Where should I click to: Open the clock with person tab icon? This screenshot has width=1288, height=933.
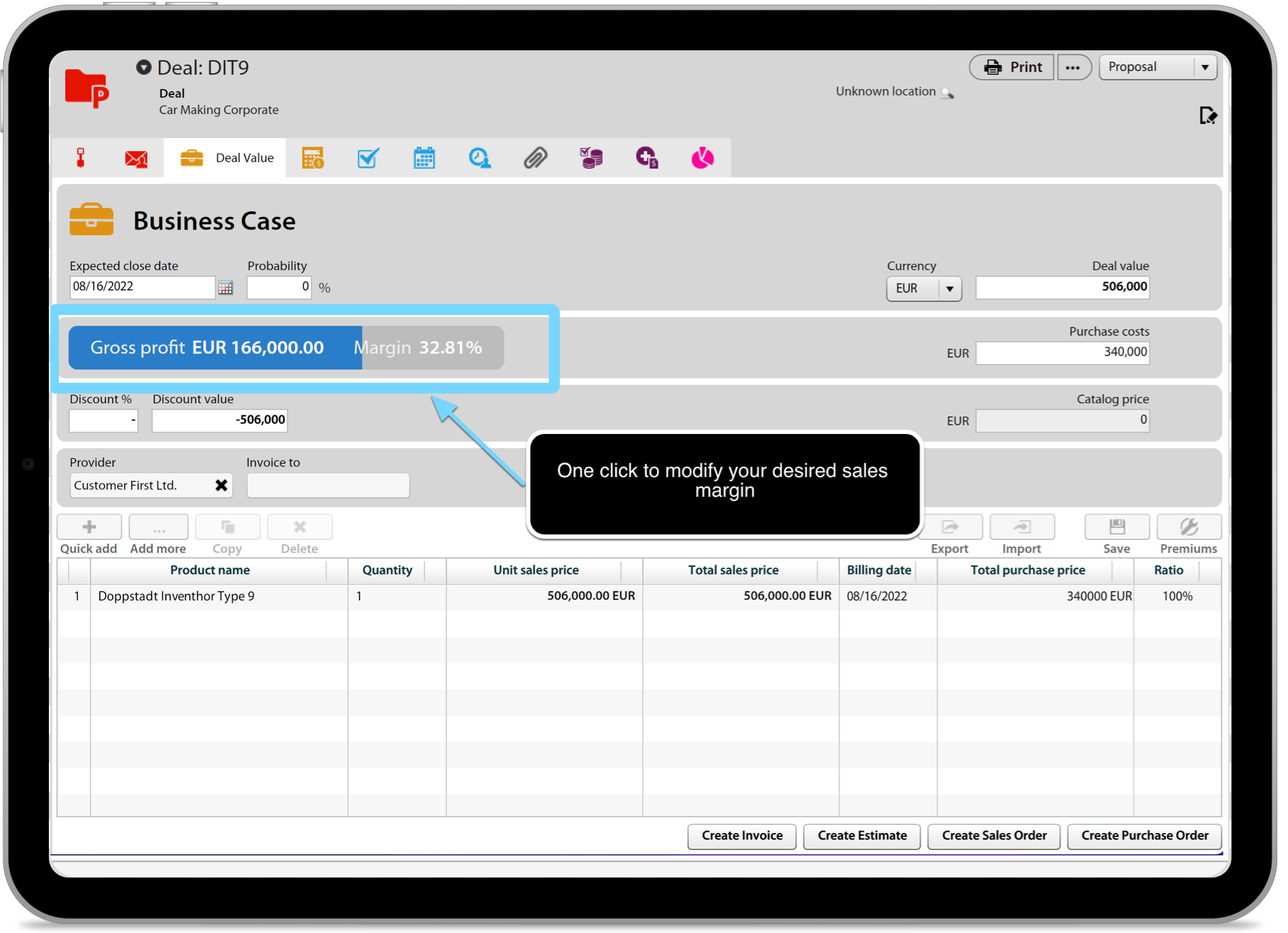click(479, 158)
